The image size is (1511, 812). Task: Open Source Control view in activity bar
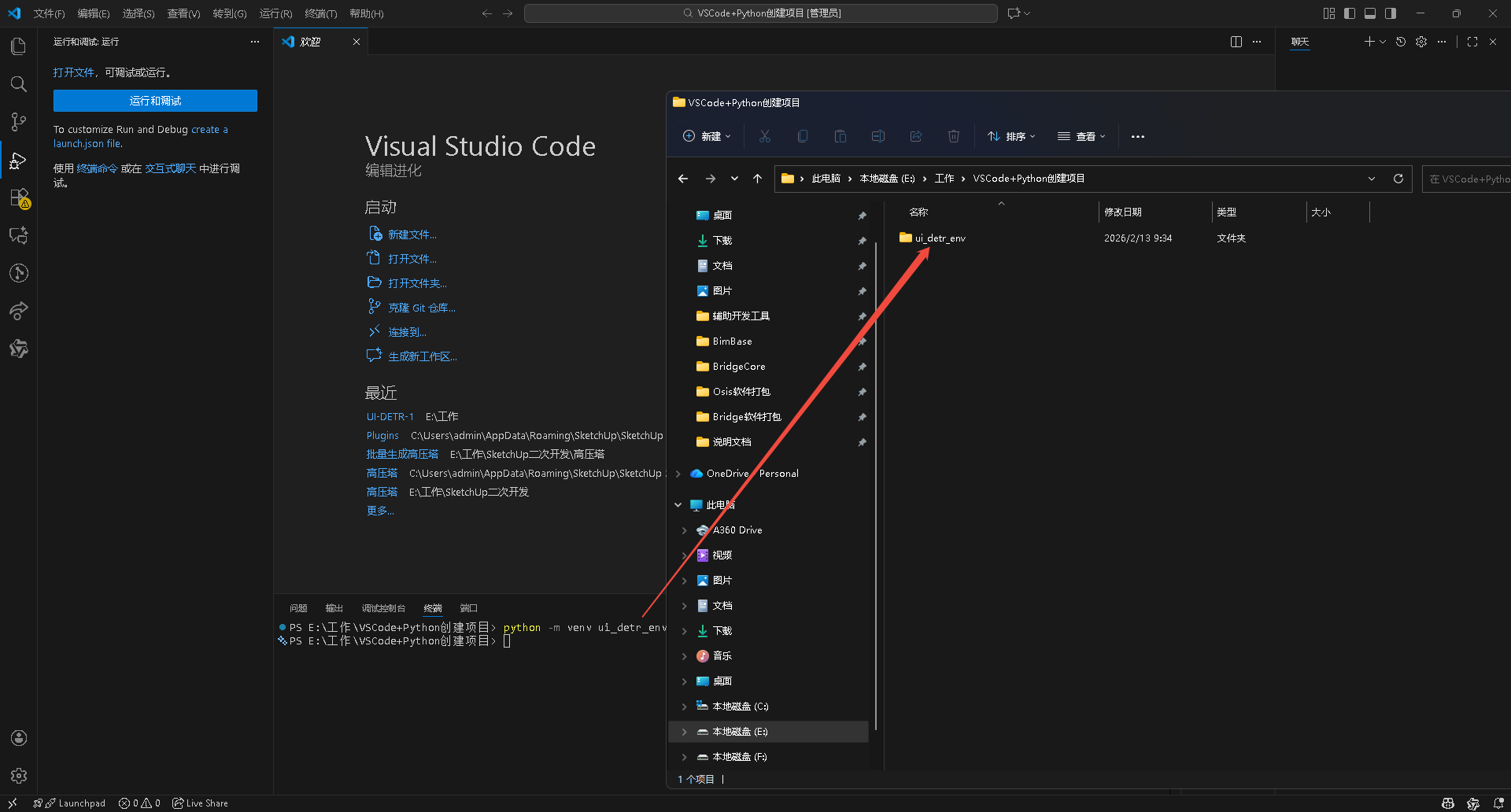point(18,122)
